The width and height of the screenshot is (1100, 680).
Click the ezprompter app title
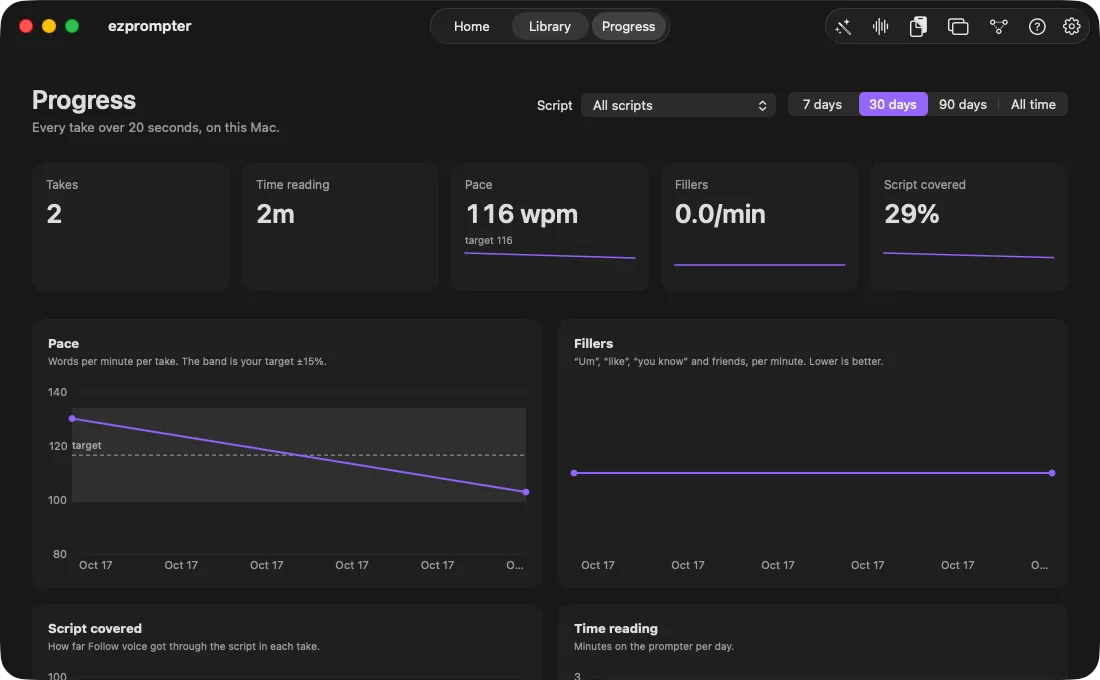pos(149,26)
